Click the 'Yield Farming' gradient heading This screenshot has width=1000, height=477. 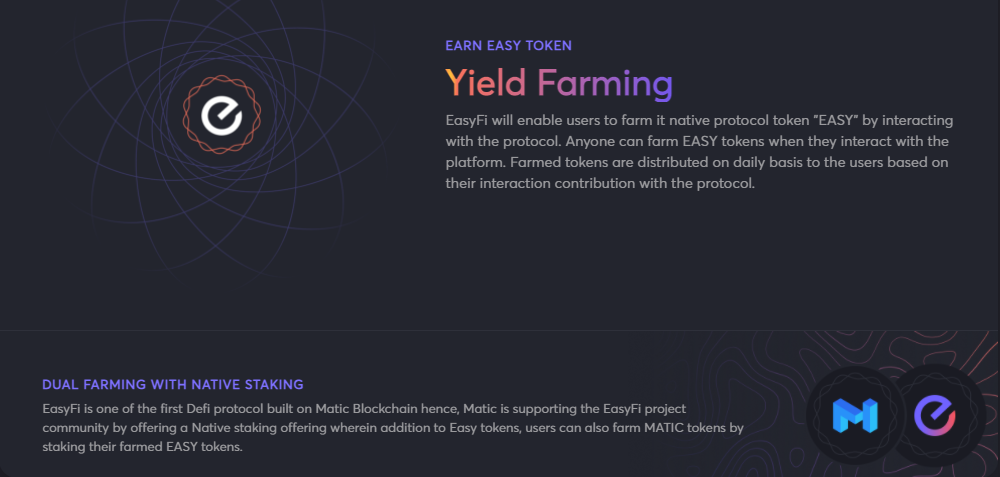(x=559, y=84)
